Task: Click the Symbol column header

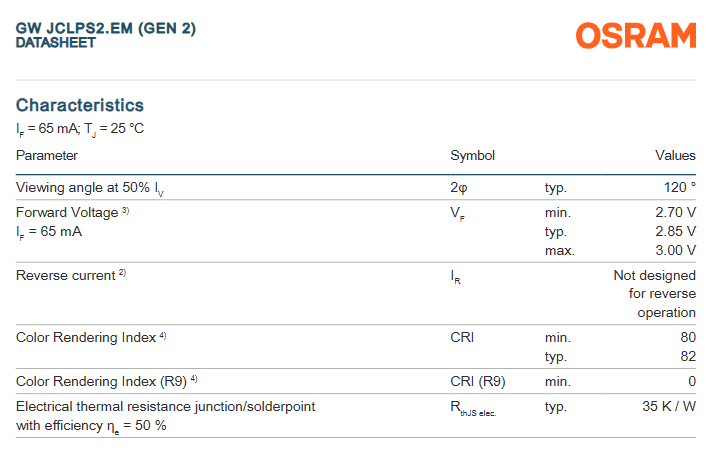Action: pyautogui.click(x=473, y=155)
